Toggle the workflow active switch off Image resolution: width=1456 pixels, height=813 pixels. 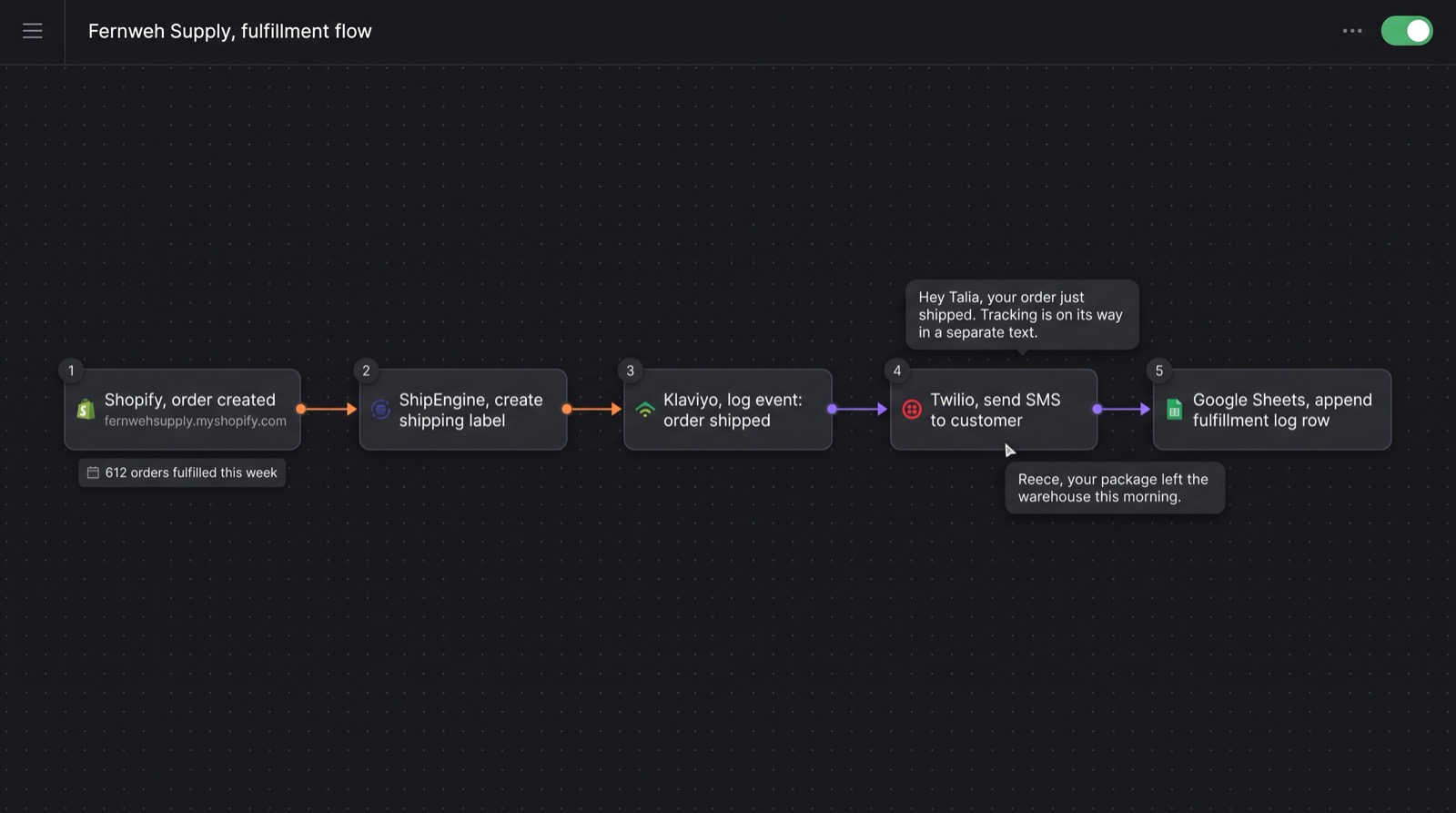pyautogui.click(x=1407, y=31)
